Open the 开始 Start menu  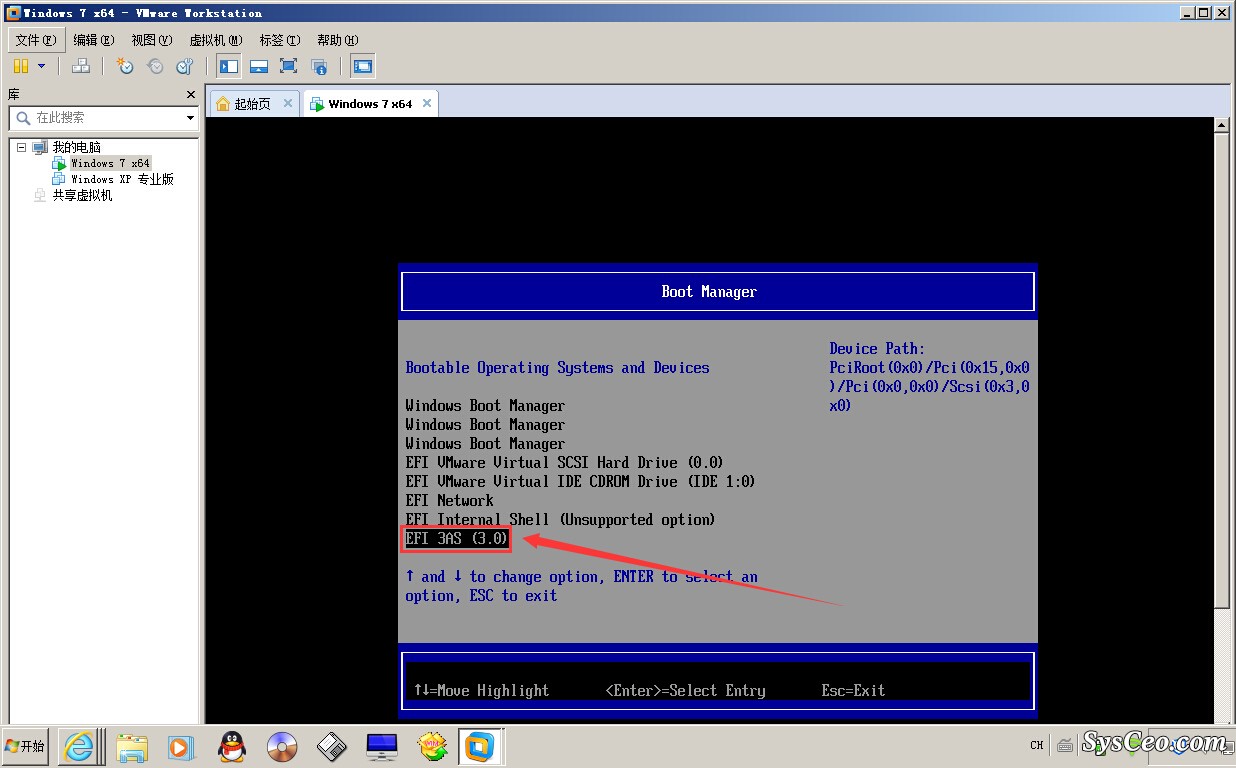(x=25, y=746)
